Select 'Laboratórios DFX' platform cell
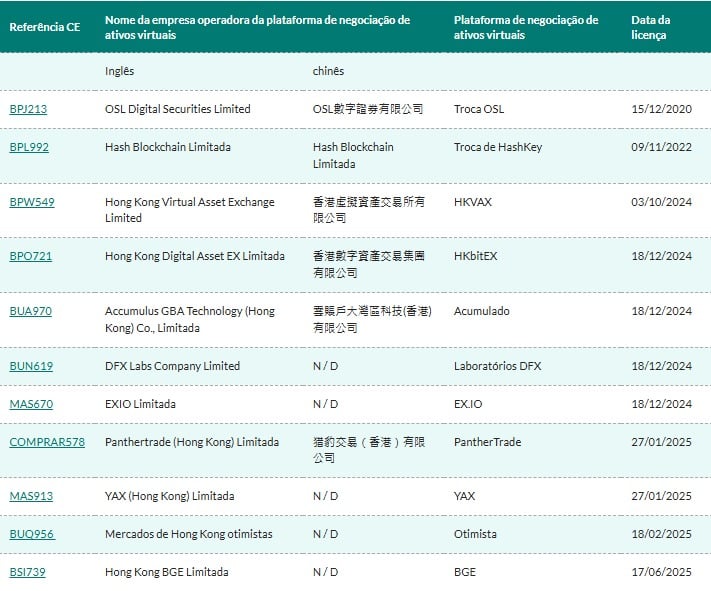Viewport: 711px width, 591px height. pyautogui.click(x=497, y=366)
